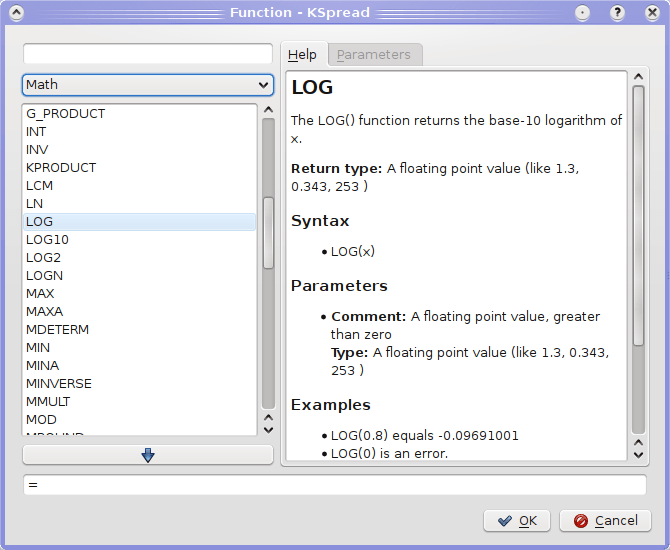
Task: Select LCM in the function list
Action: point(139,185)
